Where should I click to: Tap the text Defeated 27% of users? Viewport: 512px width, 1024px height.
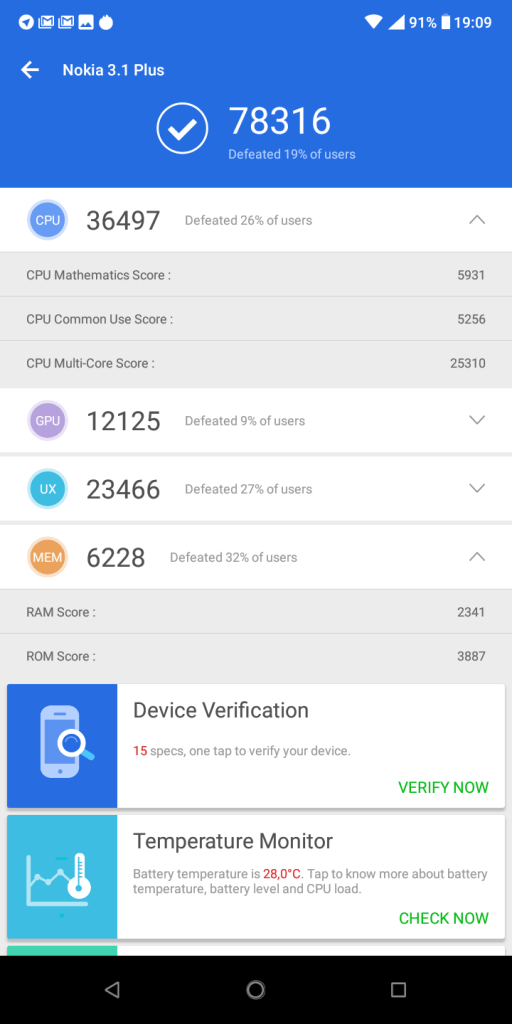point(248,489)
